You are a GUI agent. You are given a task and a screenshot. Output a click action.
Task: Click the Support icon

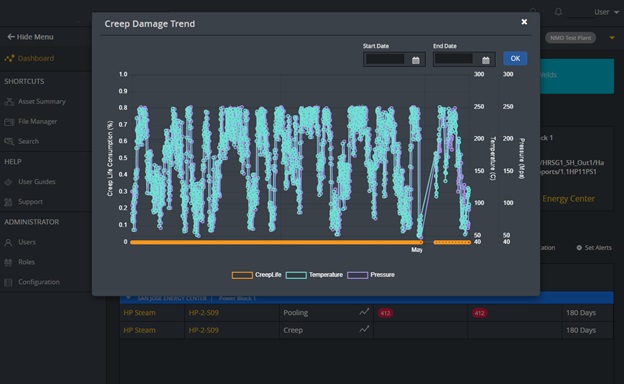8,202
